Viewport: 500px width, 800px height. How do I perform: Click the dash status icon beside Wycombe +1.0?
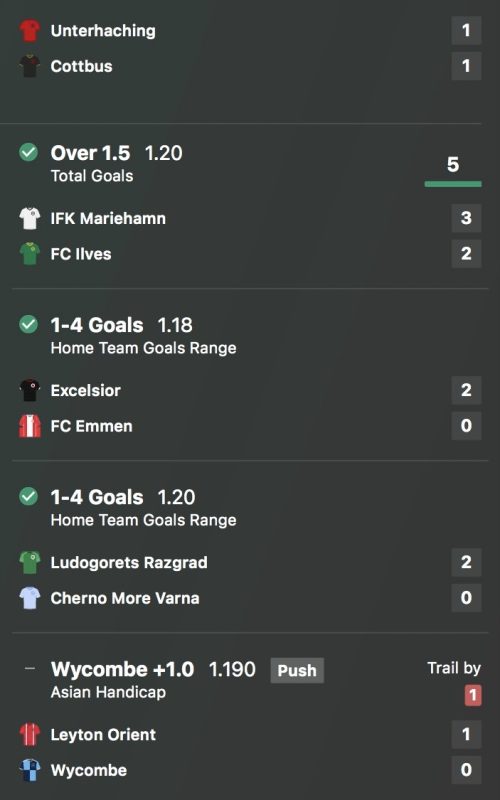tap(30, 668)
